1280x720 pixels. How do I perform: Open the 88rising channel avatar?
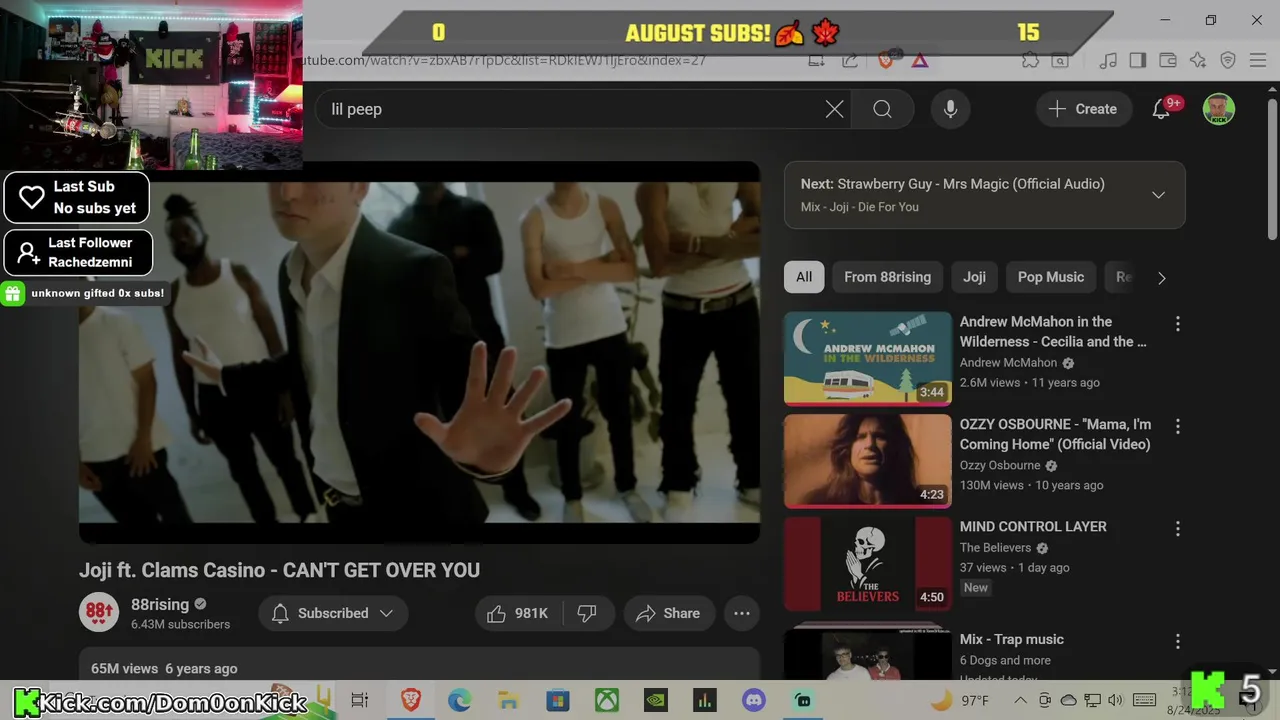(99, 612)
